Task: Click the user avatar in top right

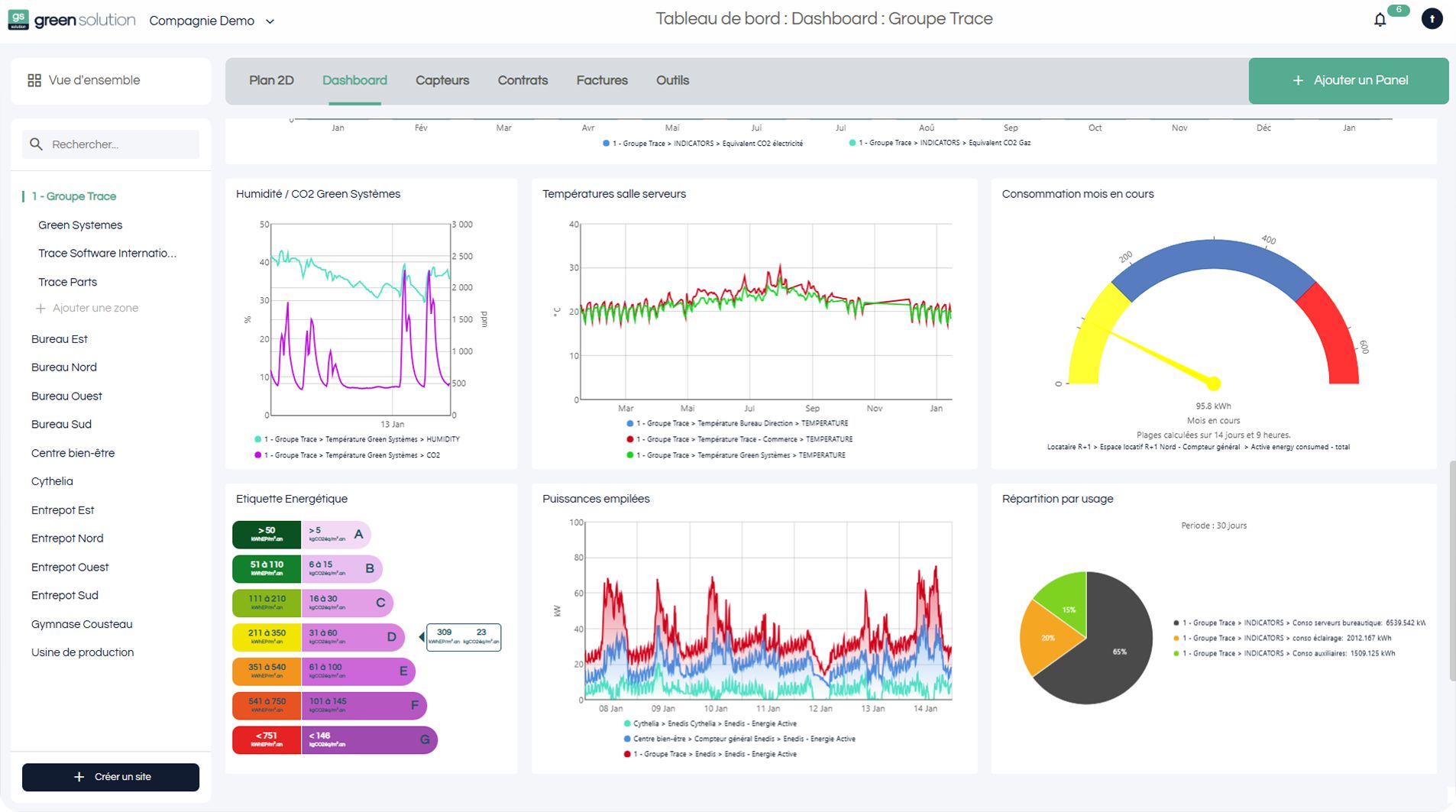Action: (1432, 18)
